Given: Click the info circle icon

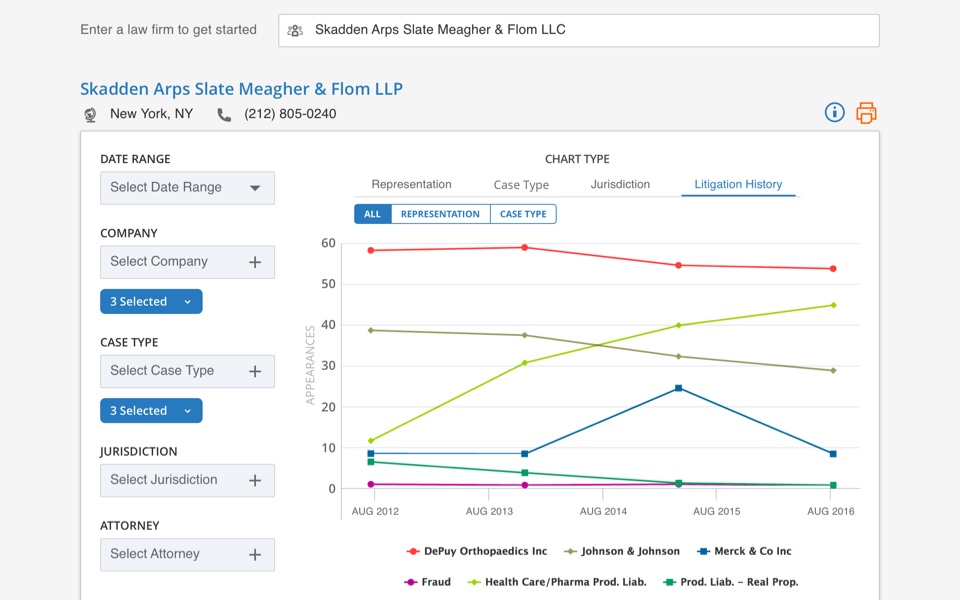Looking at the screenshot, I should [834, 112].
